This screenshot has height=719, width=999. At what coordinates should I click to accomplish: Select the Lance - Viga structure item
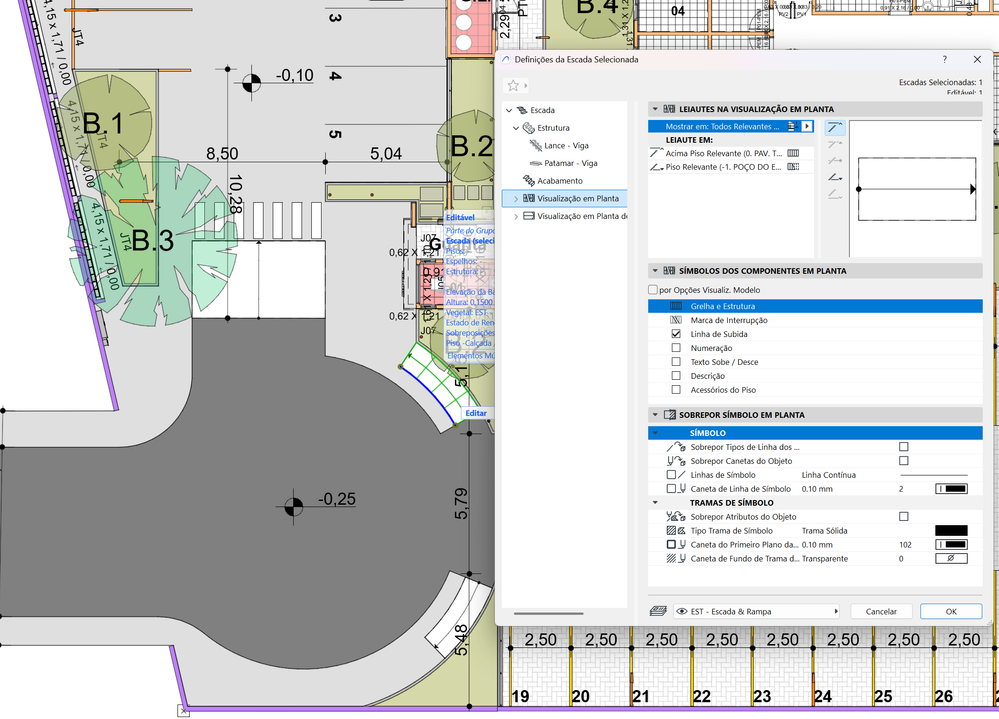(x=565, y=145)
